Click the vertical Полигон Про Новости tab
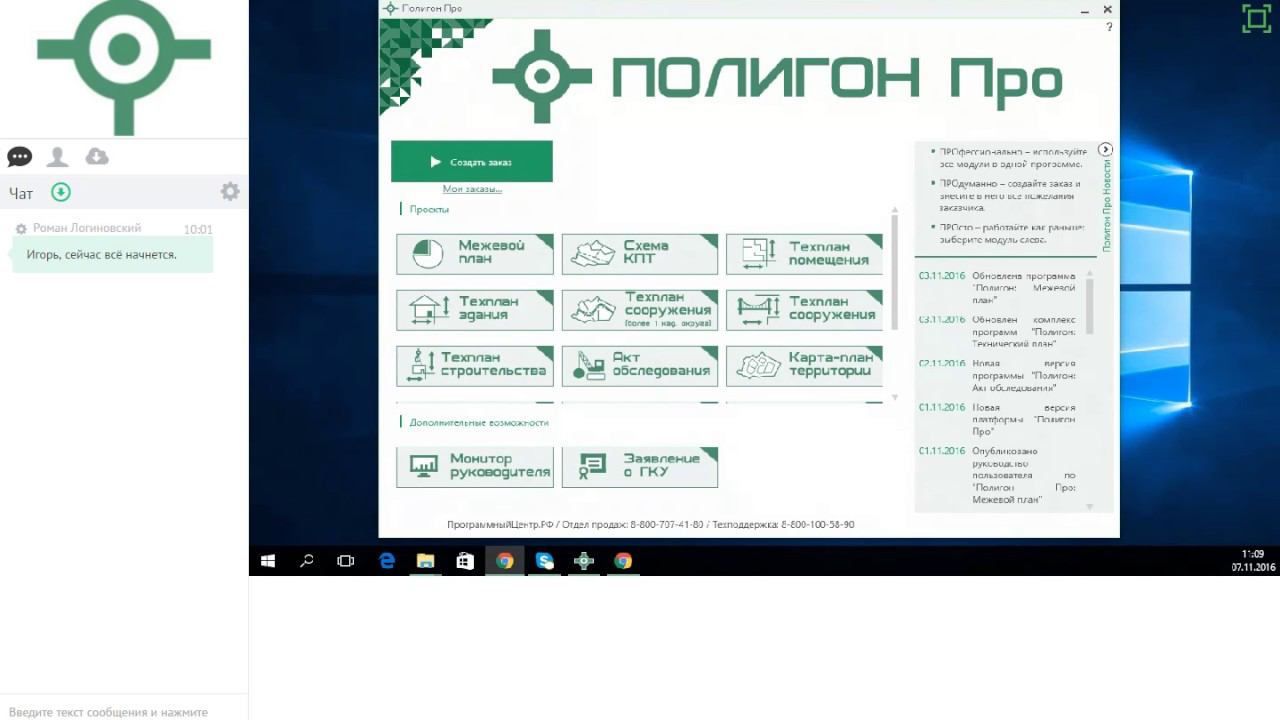This screenshot has width=1280, height=720. point(1106,205)
